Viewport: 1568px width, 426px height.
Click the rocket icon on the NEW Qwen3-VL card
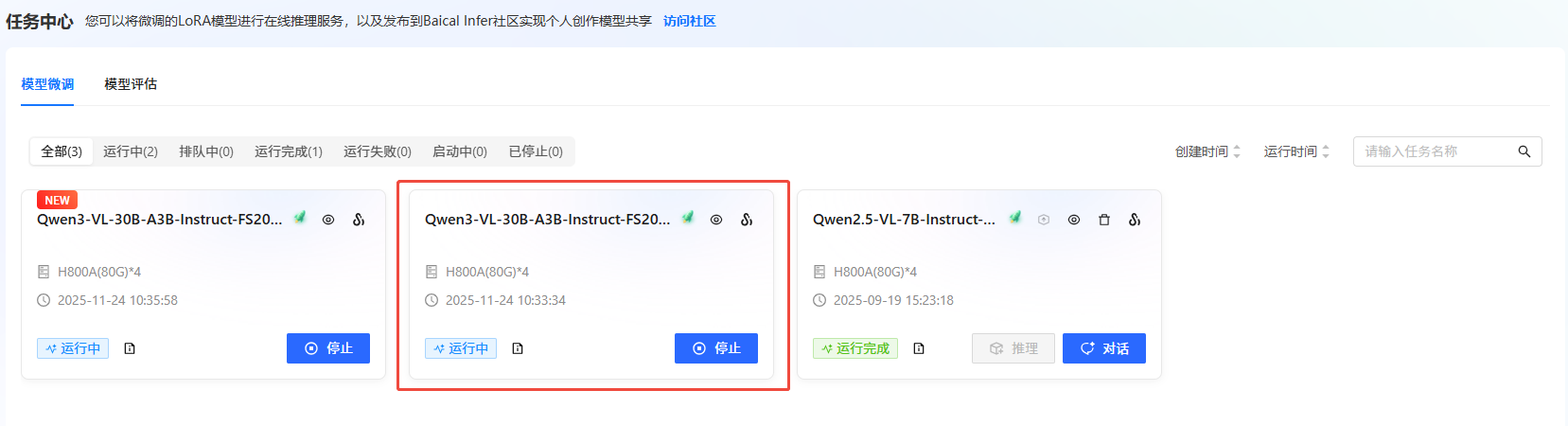[x=300, y=218]
